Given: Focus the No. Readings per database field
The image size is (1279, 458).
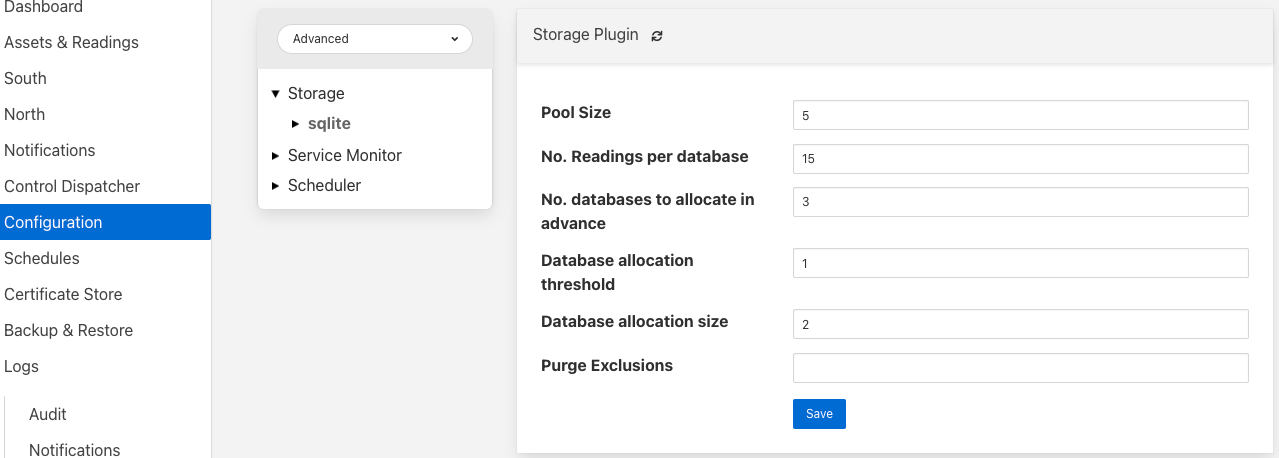Looking at the screenshot, I should point(1020,159).
